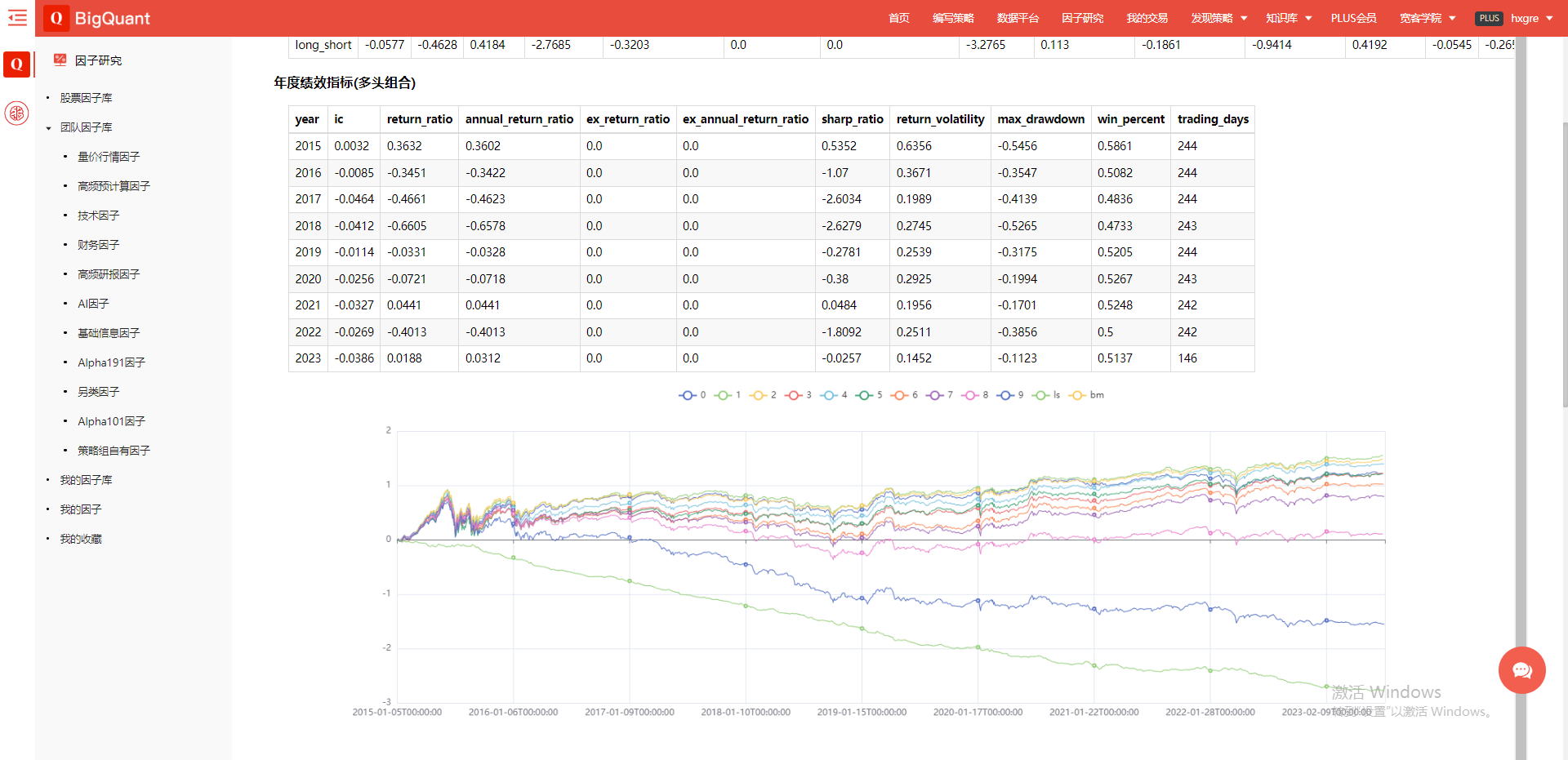Toggle series 0 in chart legend
The image size is (1568, 760).
tap(693, 395)
